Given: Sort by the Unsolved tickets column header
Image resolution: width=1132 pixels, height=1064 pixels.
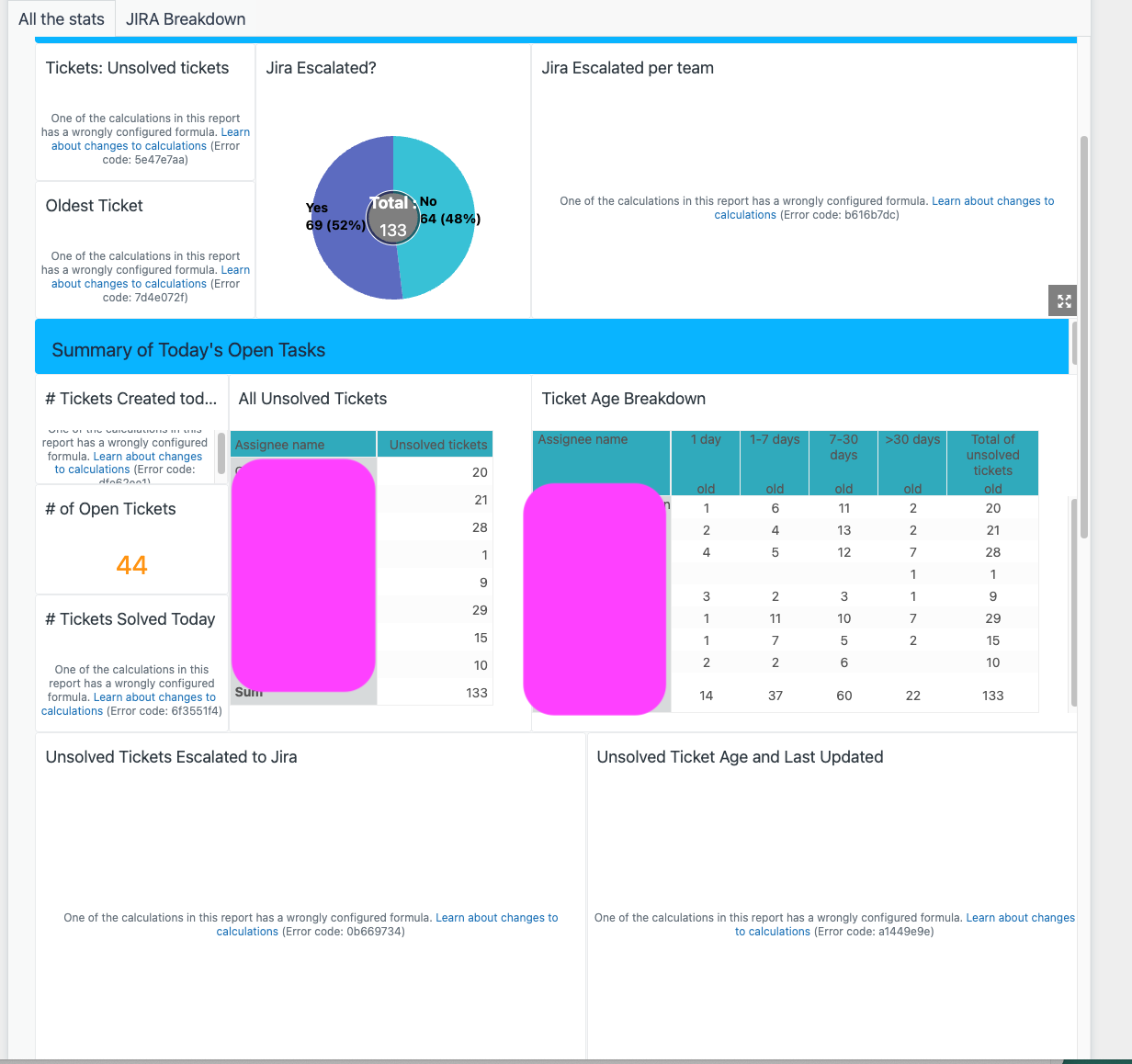Looking at the screenshot, I should tap(437, 445).
